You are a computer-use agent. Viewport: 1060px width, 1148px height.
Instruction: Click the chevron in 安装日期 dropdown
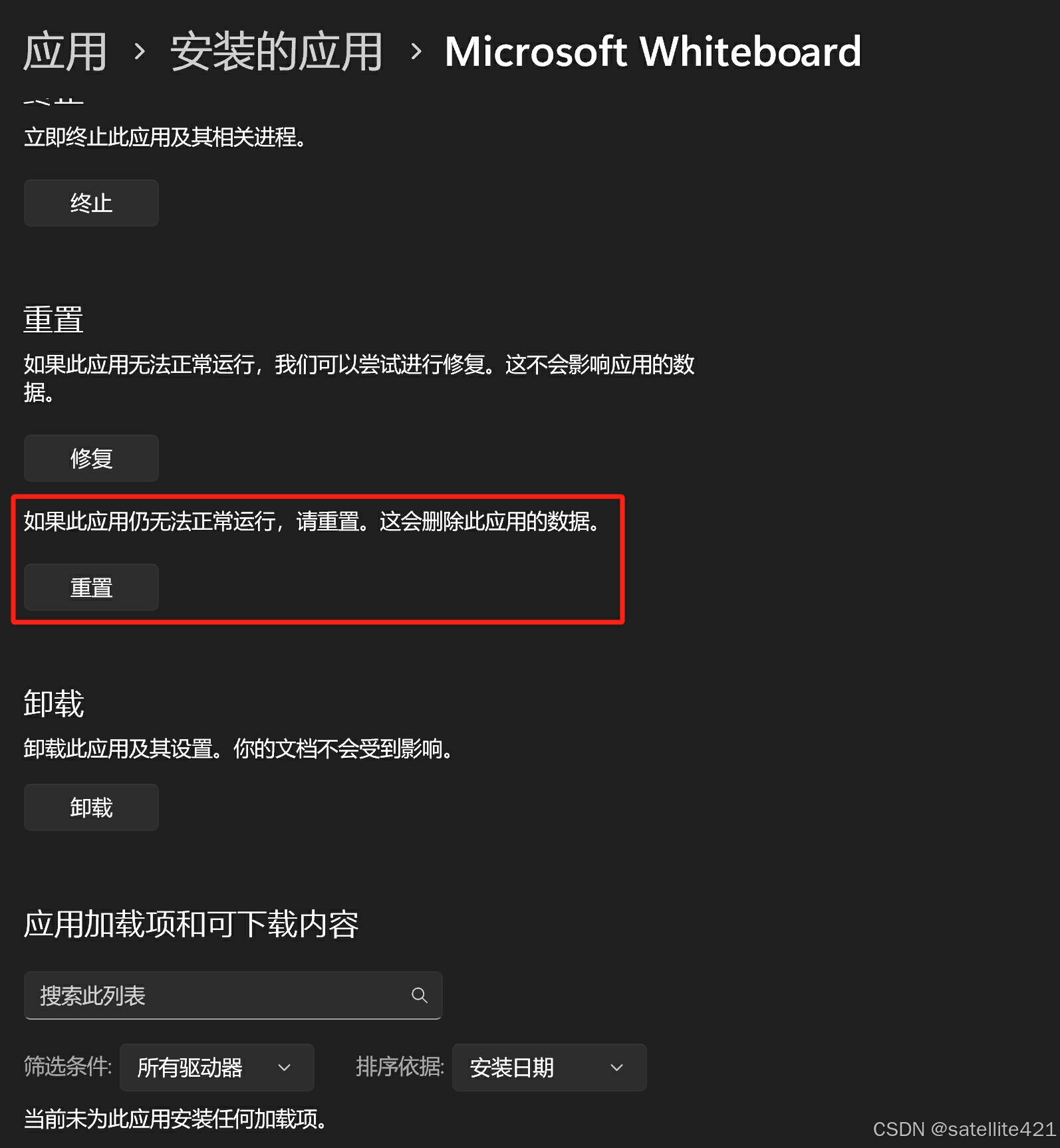[x=617, y=1068]
